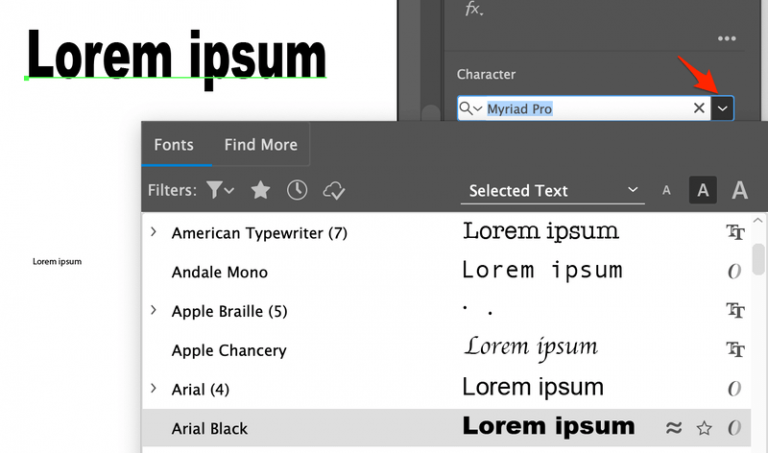The height and width of the screenshot is (453, 768).
Task: Select the large Lorem ipsum text on canvas
Action: 176,58
